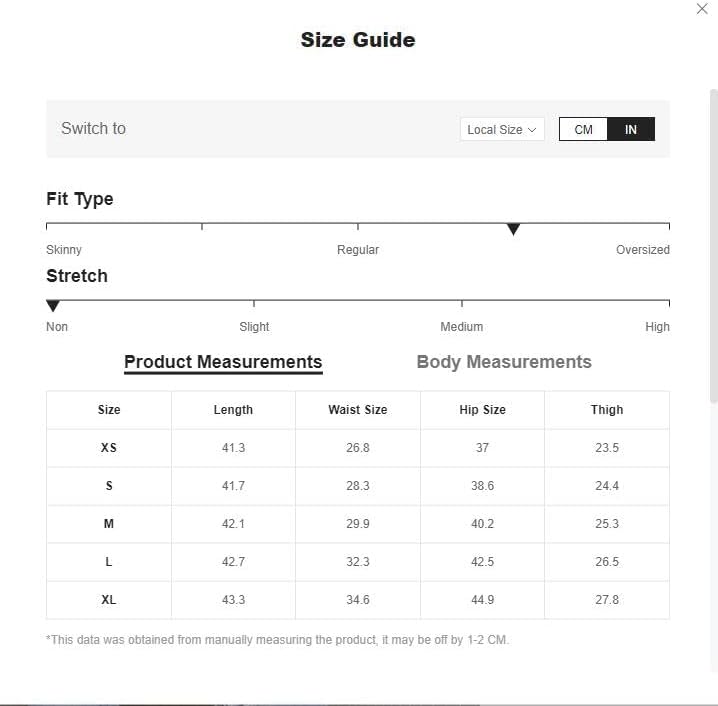Click the XL size row label
Screen dimensions: 718x706
109,599
